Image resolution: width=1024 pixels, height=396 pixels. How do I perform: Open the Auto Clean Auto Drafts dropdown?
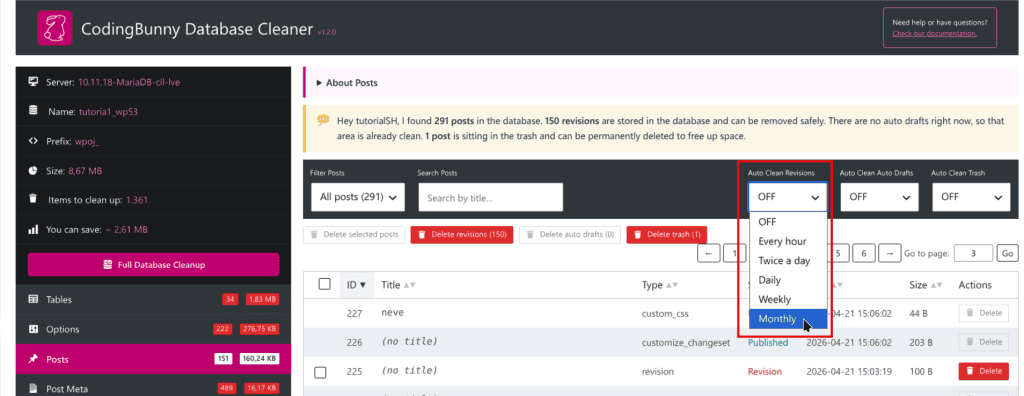tap(879, 197)
